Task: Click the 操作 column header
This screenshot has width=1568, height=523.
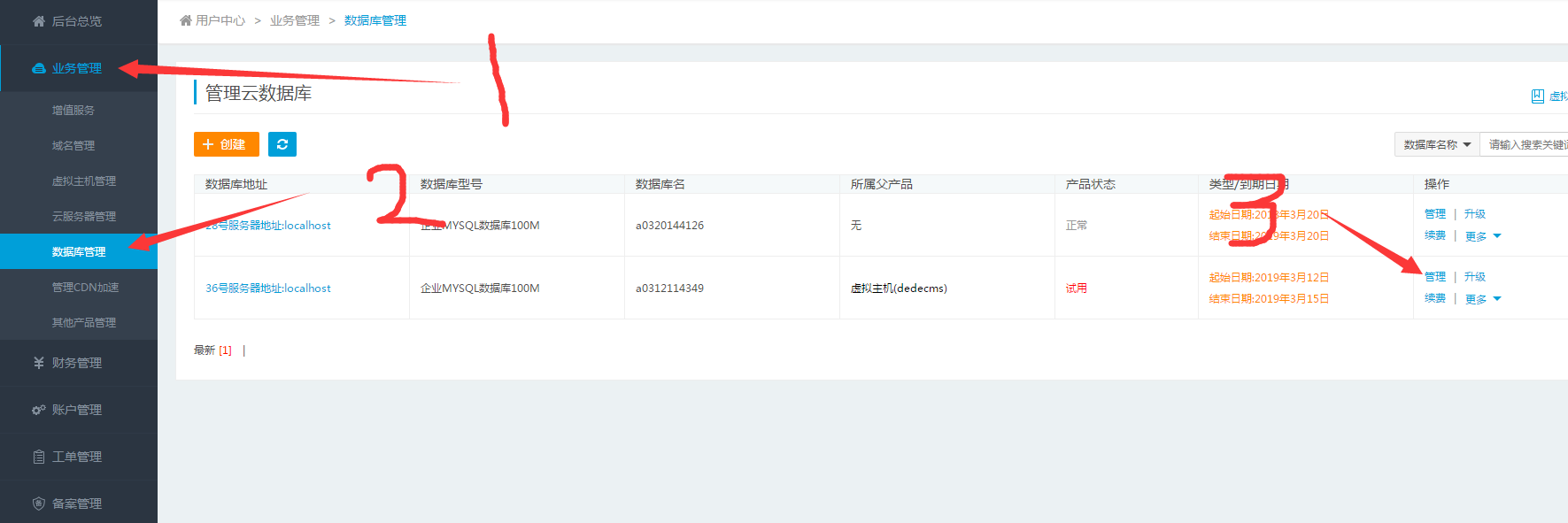Action: tap(1437, 184)
